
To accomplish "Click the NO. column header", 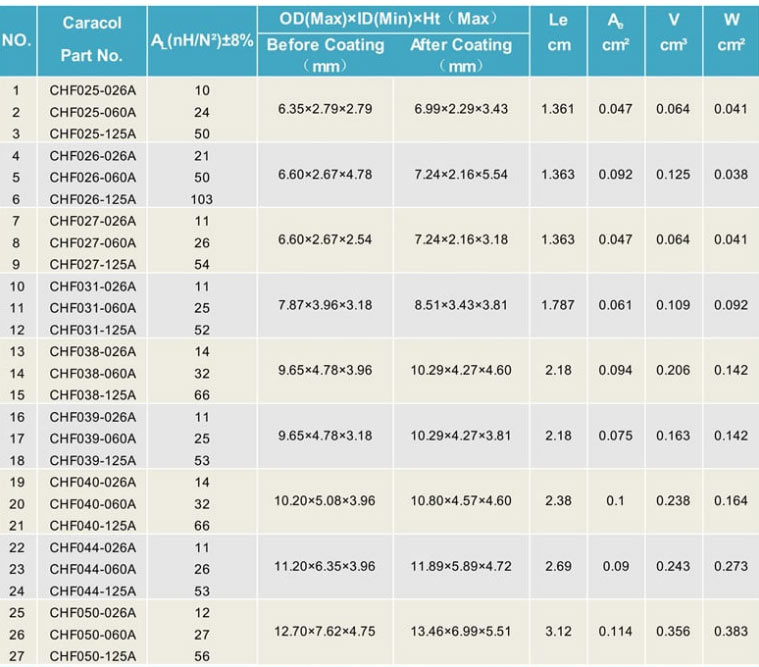I will pos(17,41).
